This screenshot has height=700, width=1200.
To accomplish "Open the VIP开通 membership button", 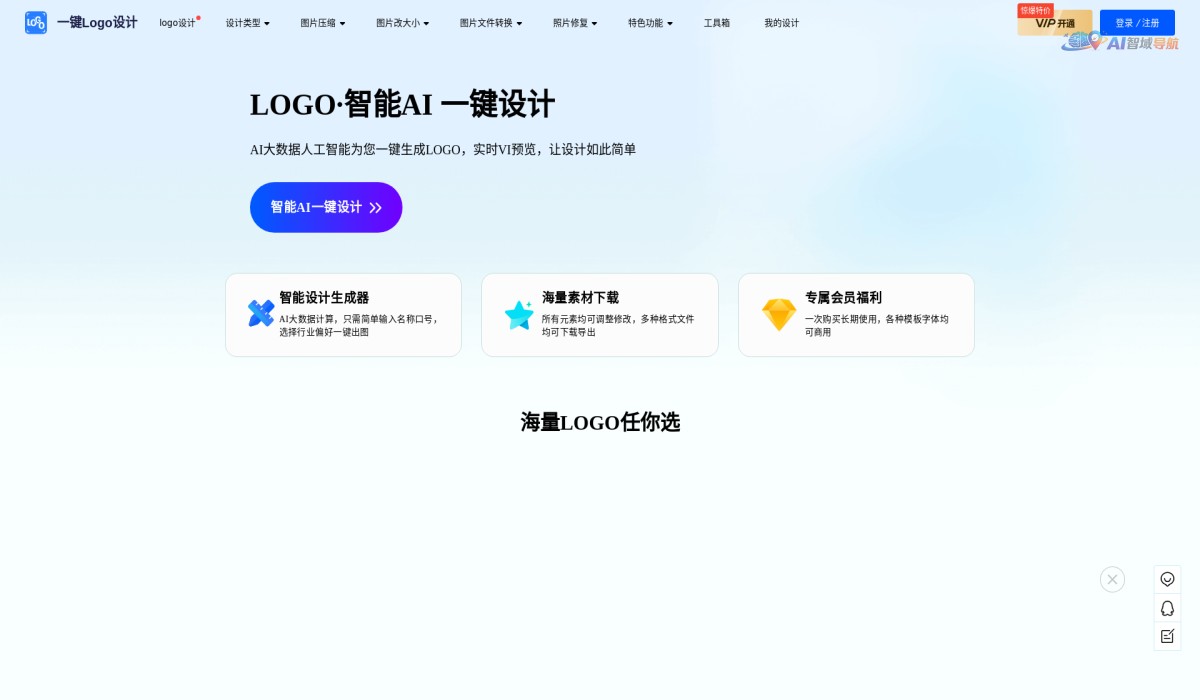I will click(1055, 24).
